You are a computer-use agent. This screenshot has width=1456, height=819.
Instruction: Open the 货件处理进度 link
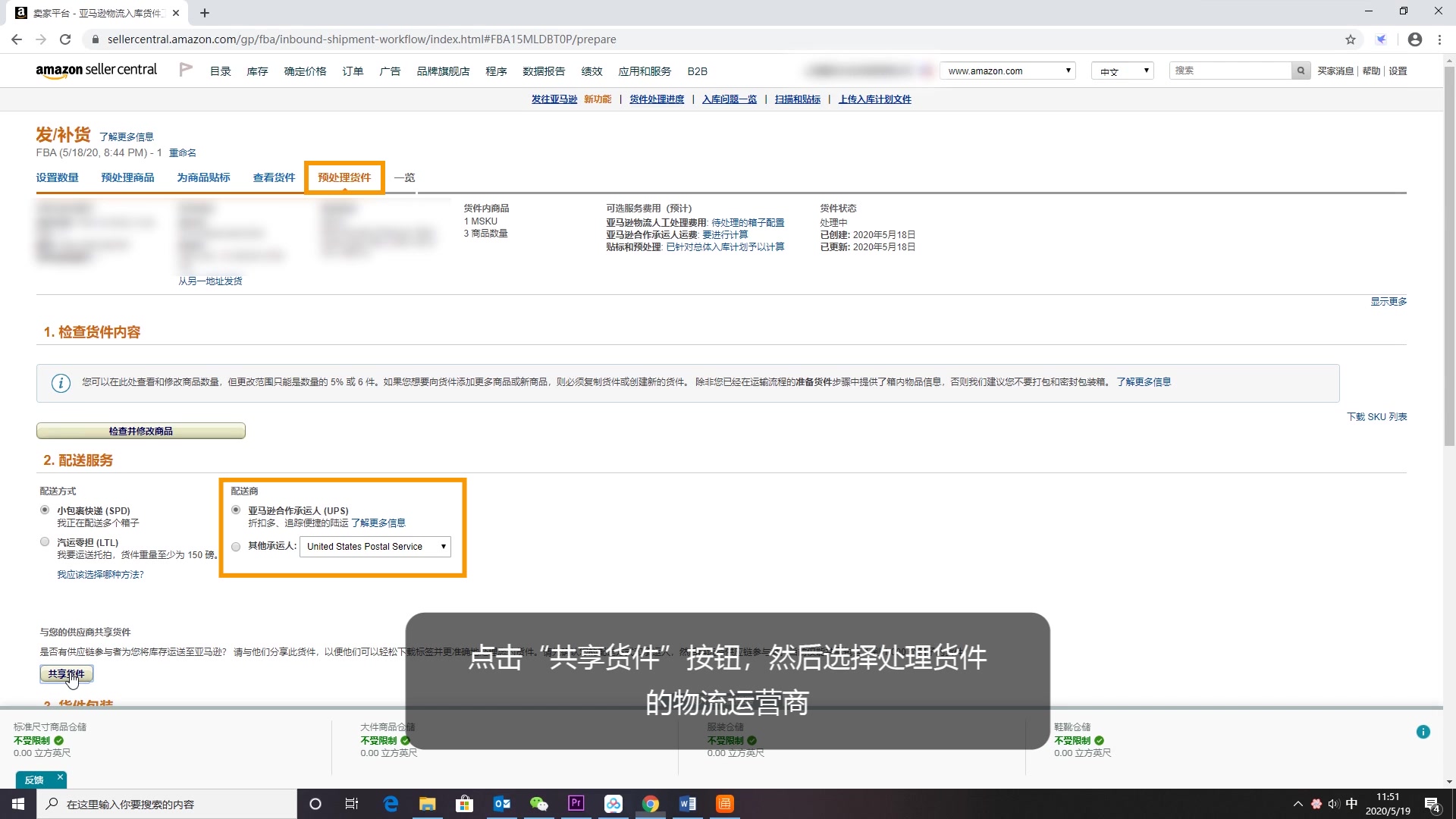click(657, 99)
